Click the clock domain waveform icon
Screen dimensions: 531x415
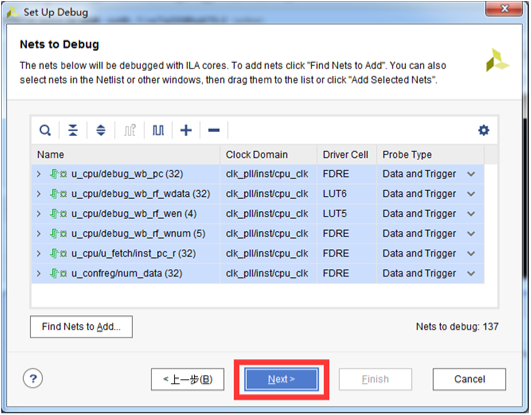(x=158, y=130)
